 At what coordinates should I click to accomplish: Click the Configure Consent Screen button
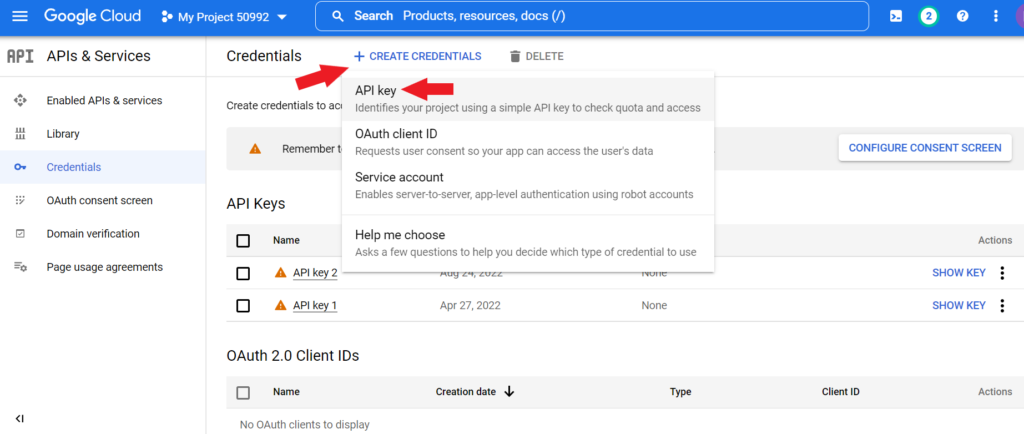(x=924, y=147)
